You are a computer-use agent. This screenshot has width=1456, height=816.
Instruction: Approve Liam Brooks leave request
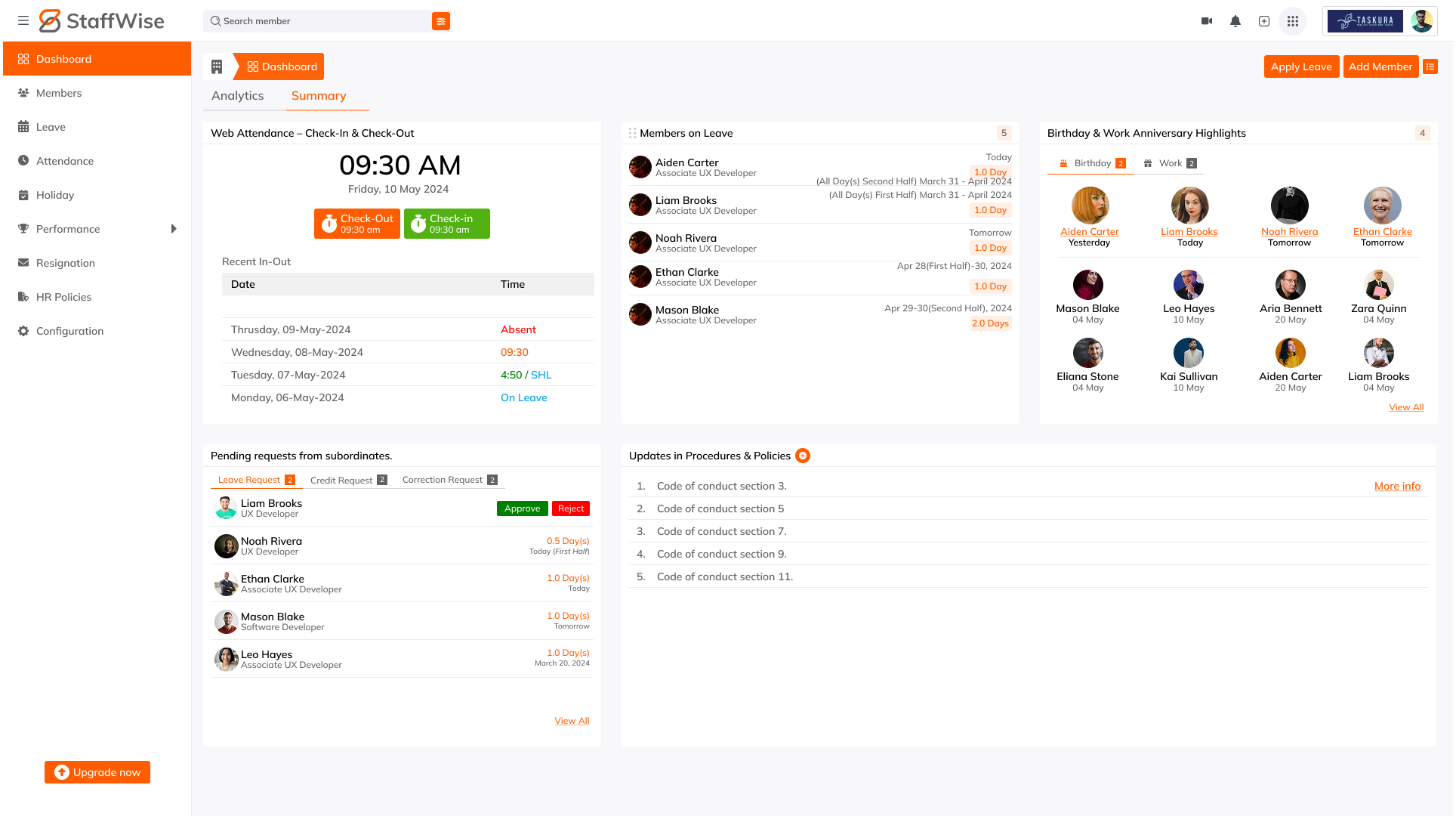pyautogui.click(x=522, y=508)
